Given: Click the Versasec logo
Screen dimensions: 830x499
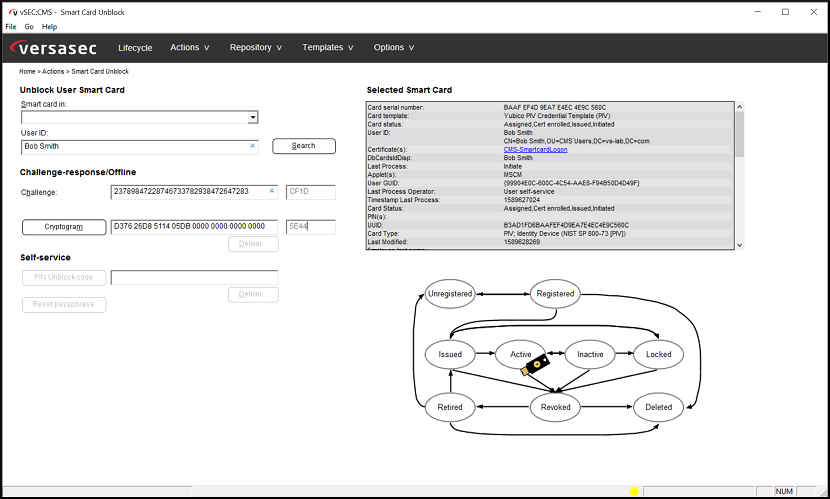Looking at the screenshot, I should tap(56, 48).
